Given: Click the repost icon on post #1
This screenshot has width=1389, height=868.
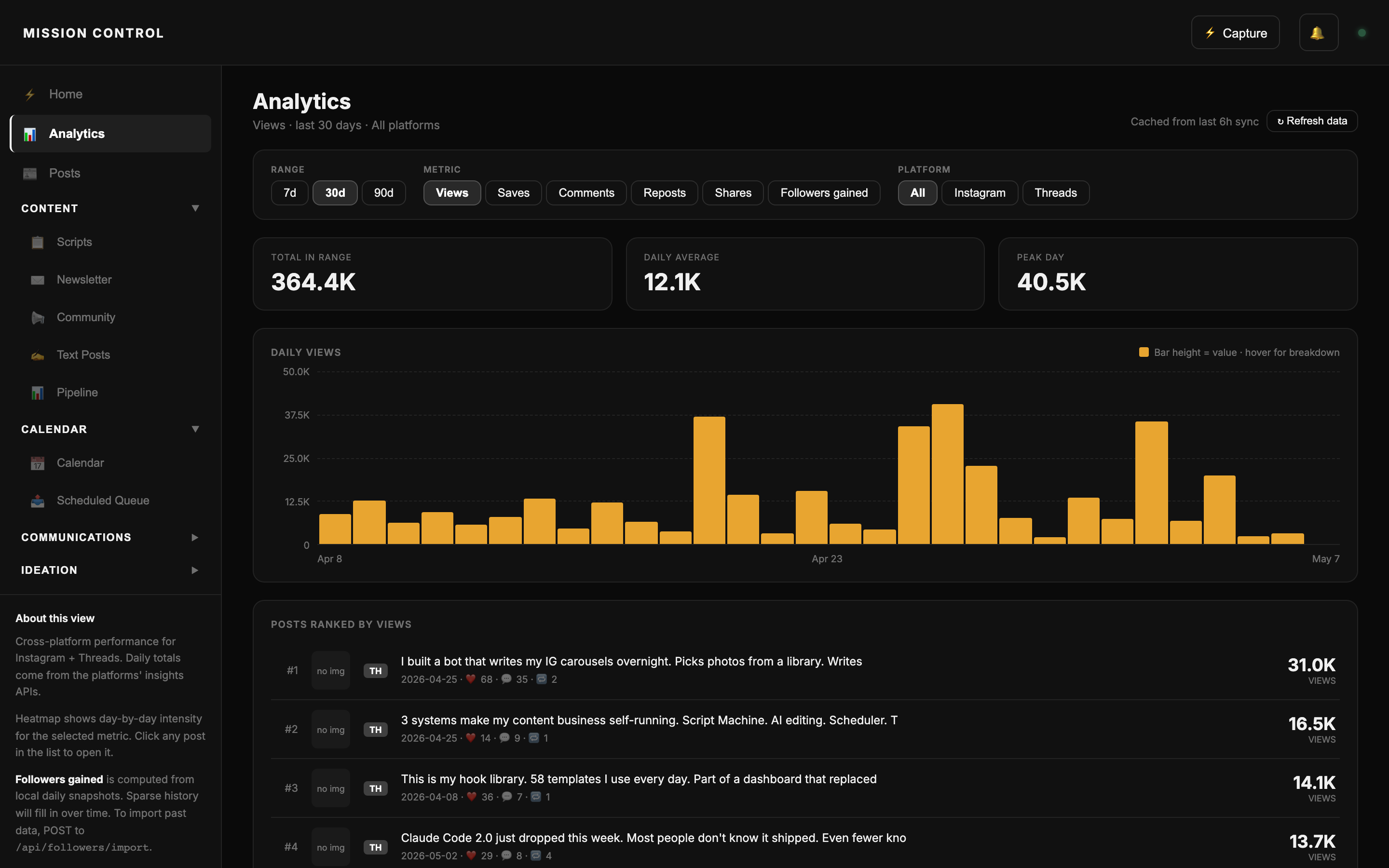Looking at the screenshot, I should pos(541,679).
